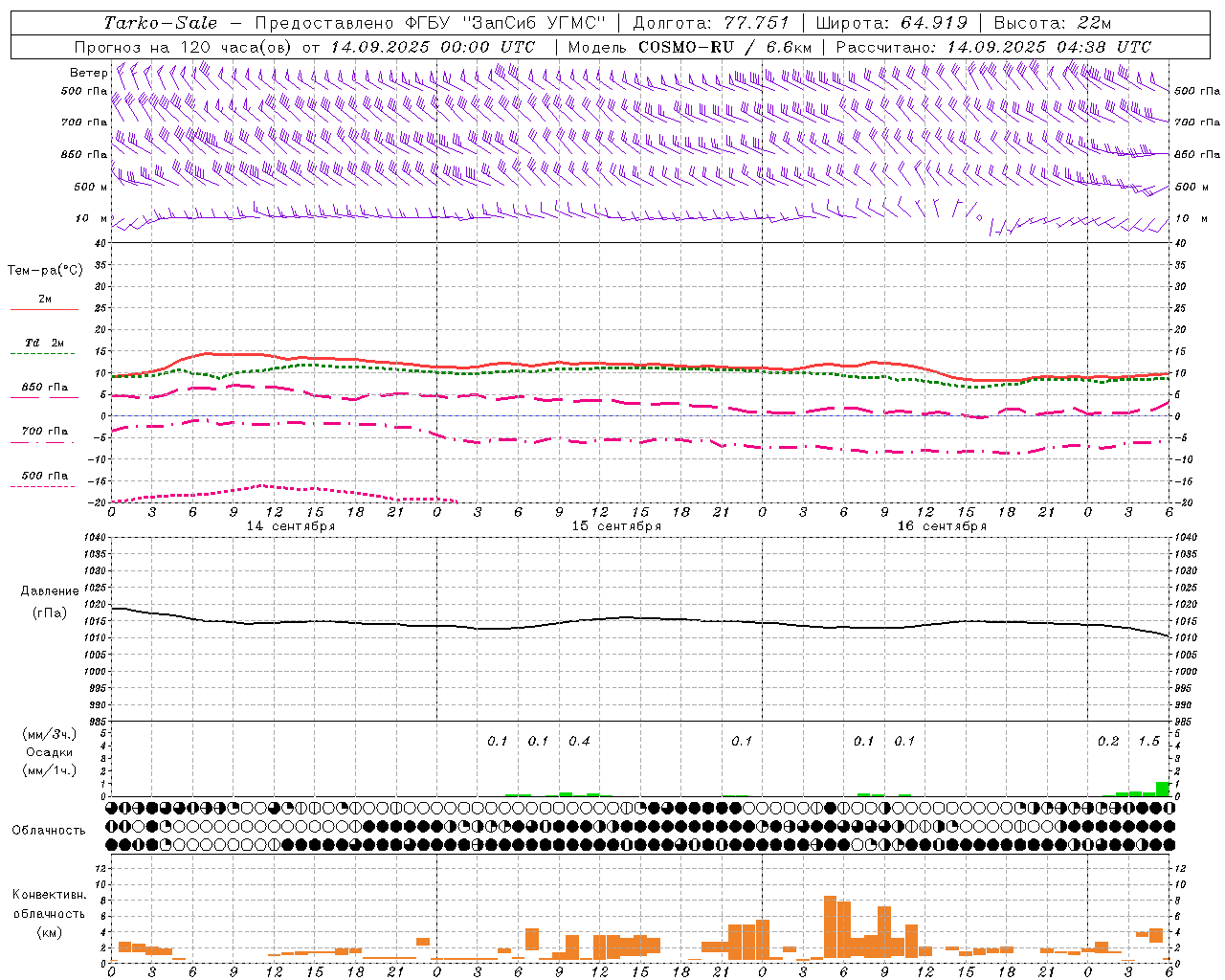1225x980 pixels.
Task: Select the text Предоставлено ФГБУ "ЗапСиб УГМС"
Action: (429, 23)
